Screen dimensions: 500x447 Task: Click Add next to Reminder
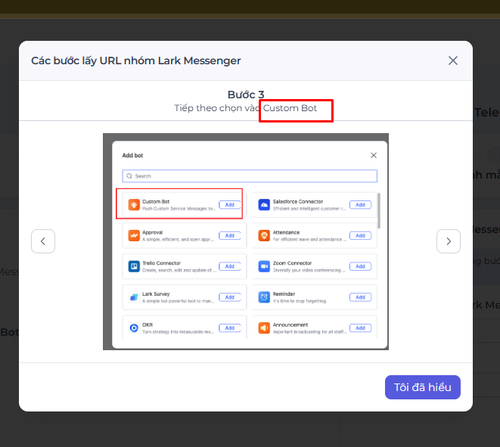pos(360,297)
